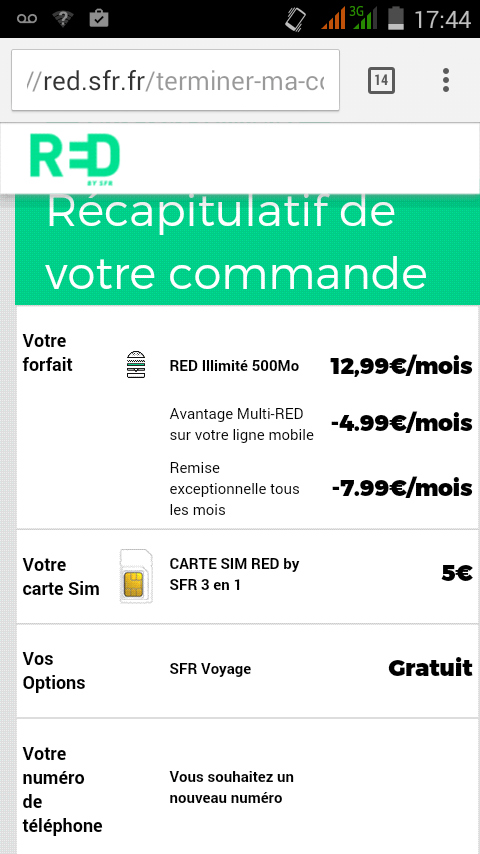Tap the 12,99€/mois price

(x=401, y=367)
